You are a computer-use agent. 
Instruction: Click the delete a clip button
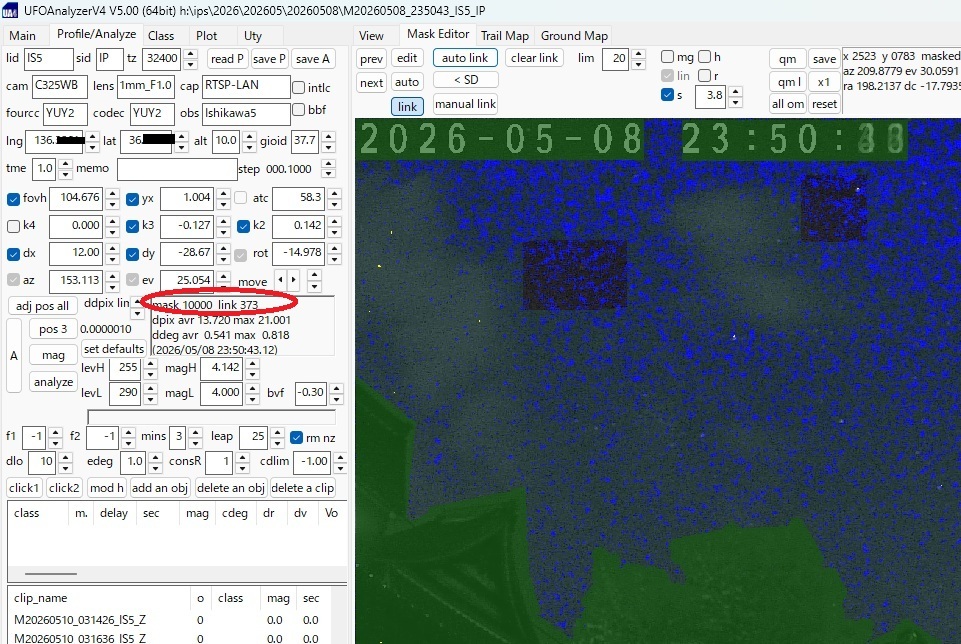302,488
